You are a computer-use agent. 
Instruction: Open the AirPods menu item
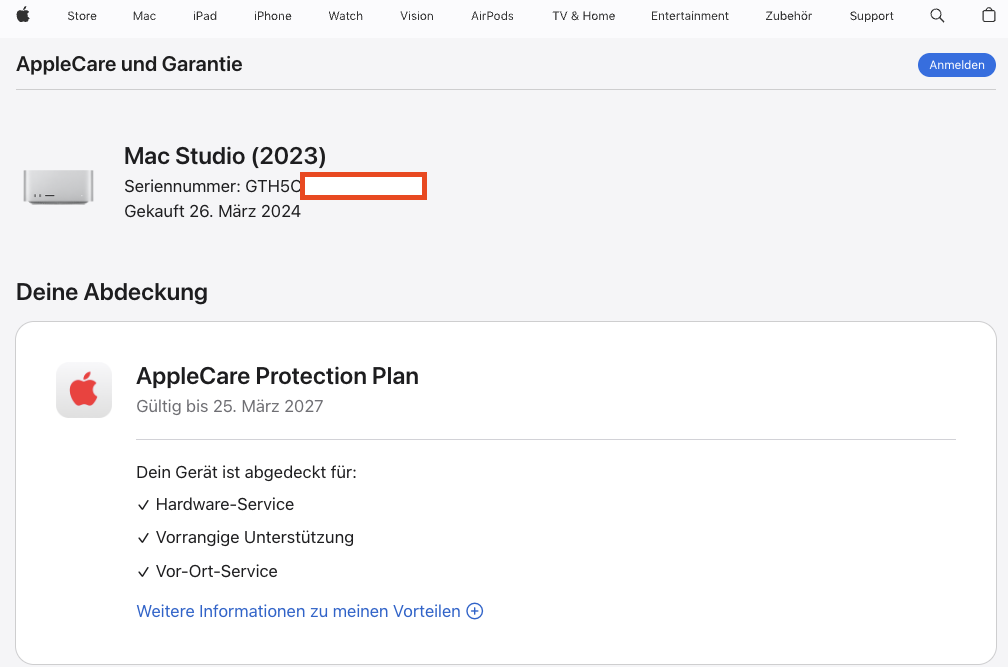[492, 16]
